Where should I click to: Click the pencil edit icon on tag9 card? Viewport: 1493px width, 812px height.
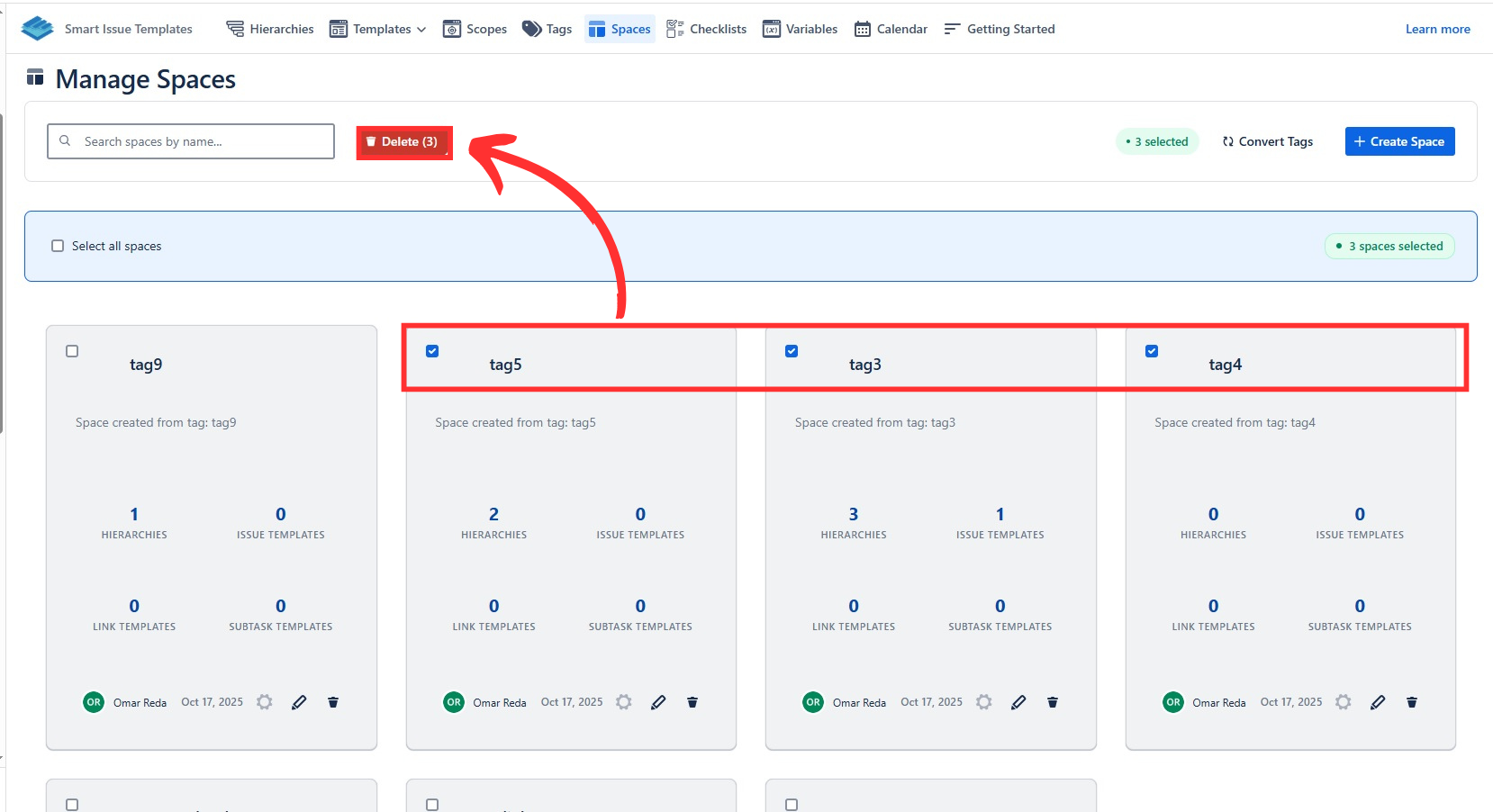(299, 702)
